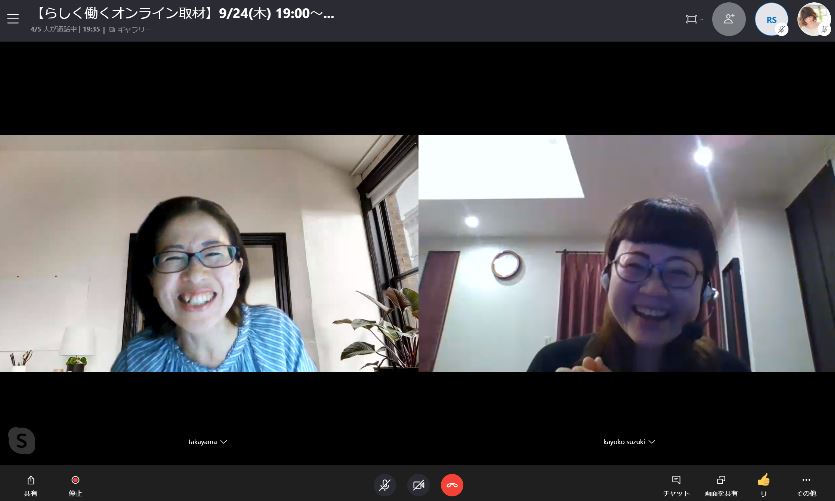The width and height of the screenshot is (835, 501).
Task: Toggle the microphone mute button
Action: click(x=384, y=485)
